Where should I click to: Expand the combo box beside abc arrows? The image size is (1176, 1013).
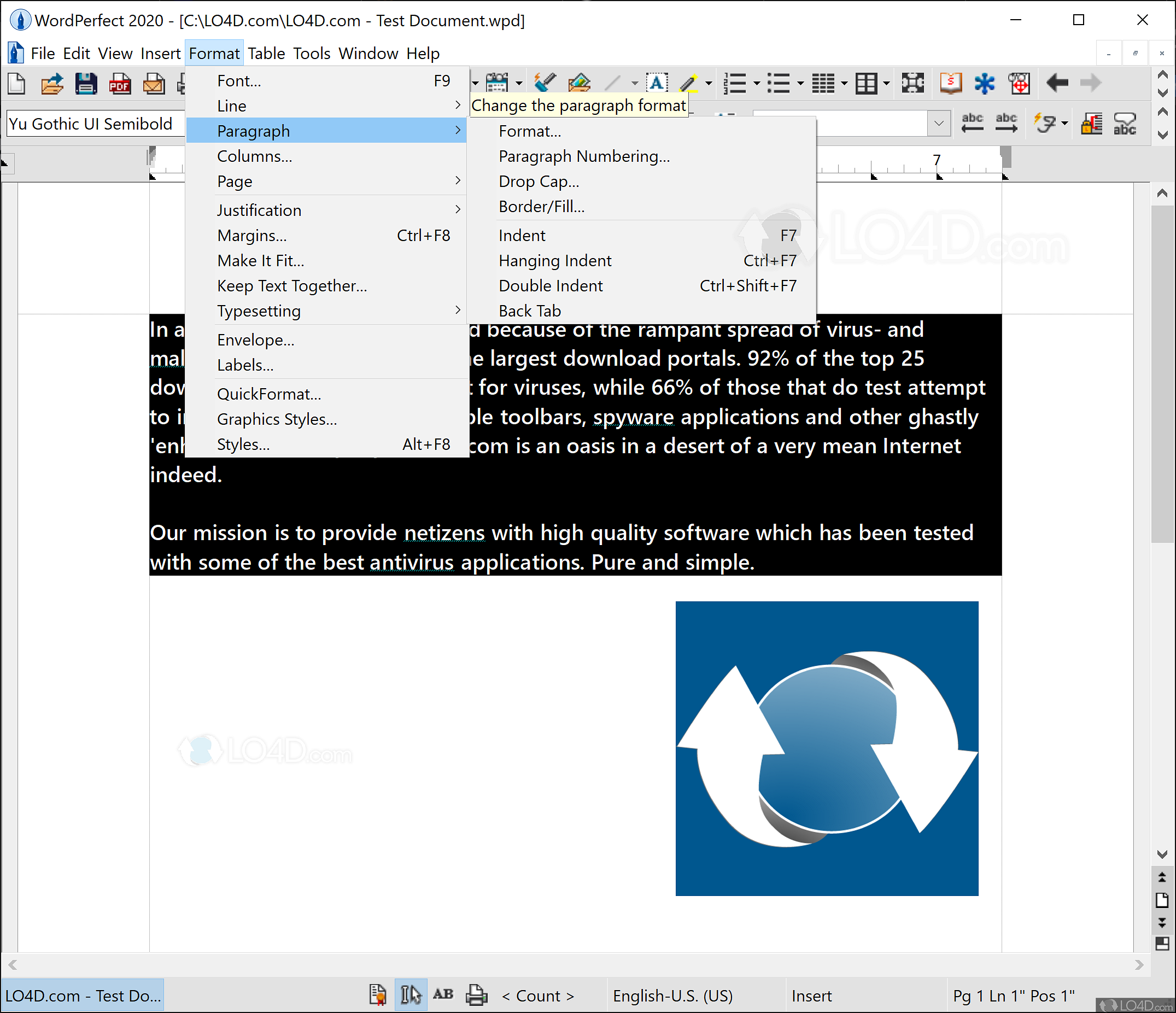click(x=939, y=123)
